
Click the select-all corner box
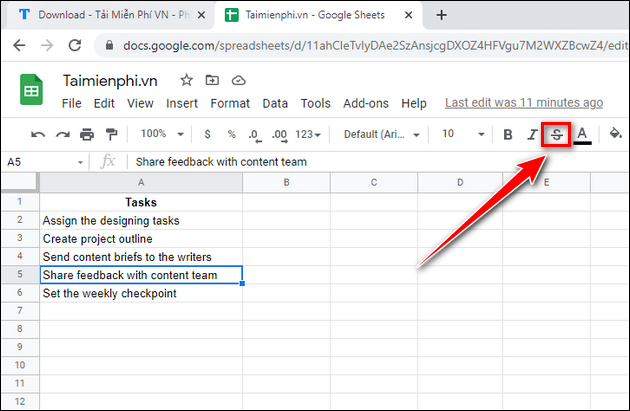point(20,182)
